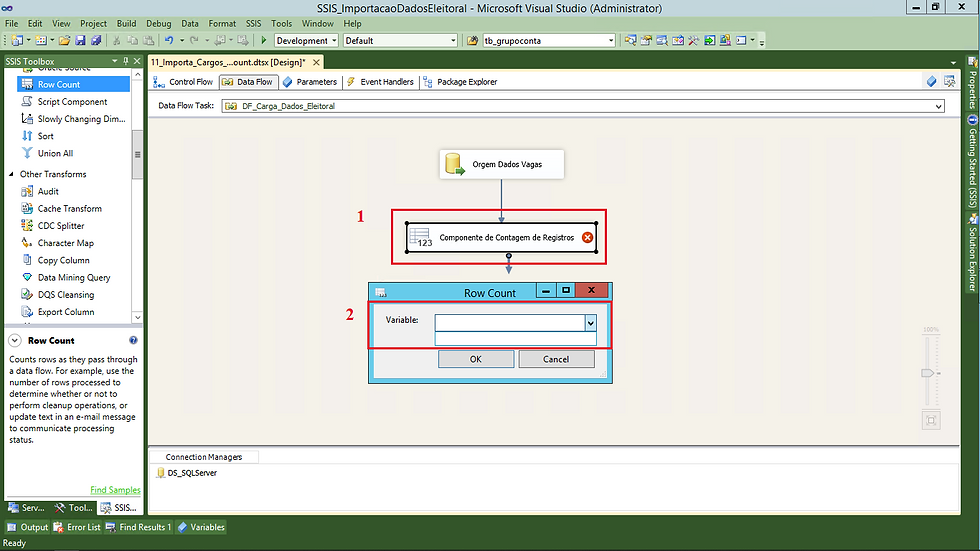Viewport: 980px width, 551px height.
Task: Click the Command Window toolbar icon
Action: [x=741, y=41]
